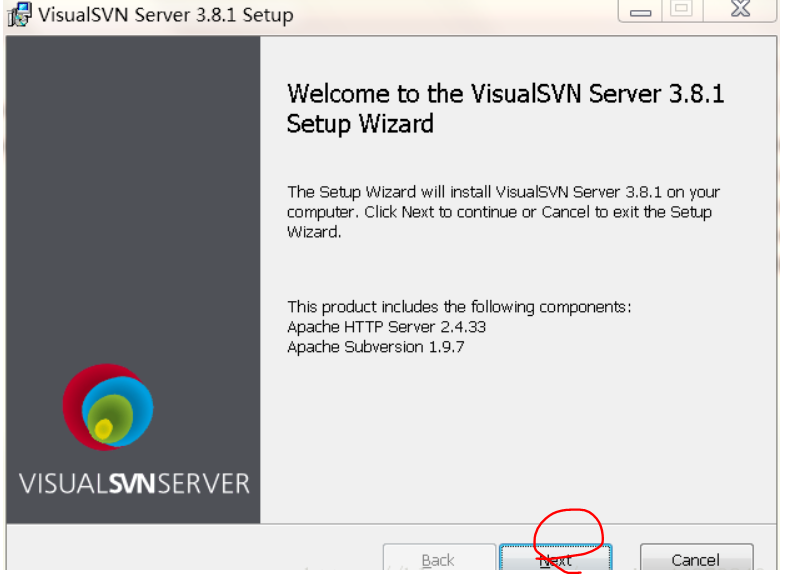Click the Next button to continue setup
This screenshot has width=786, height=574.
point(555,558)
